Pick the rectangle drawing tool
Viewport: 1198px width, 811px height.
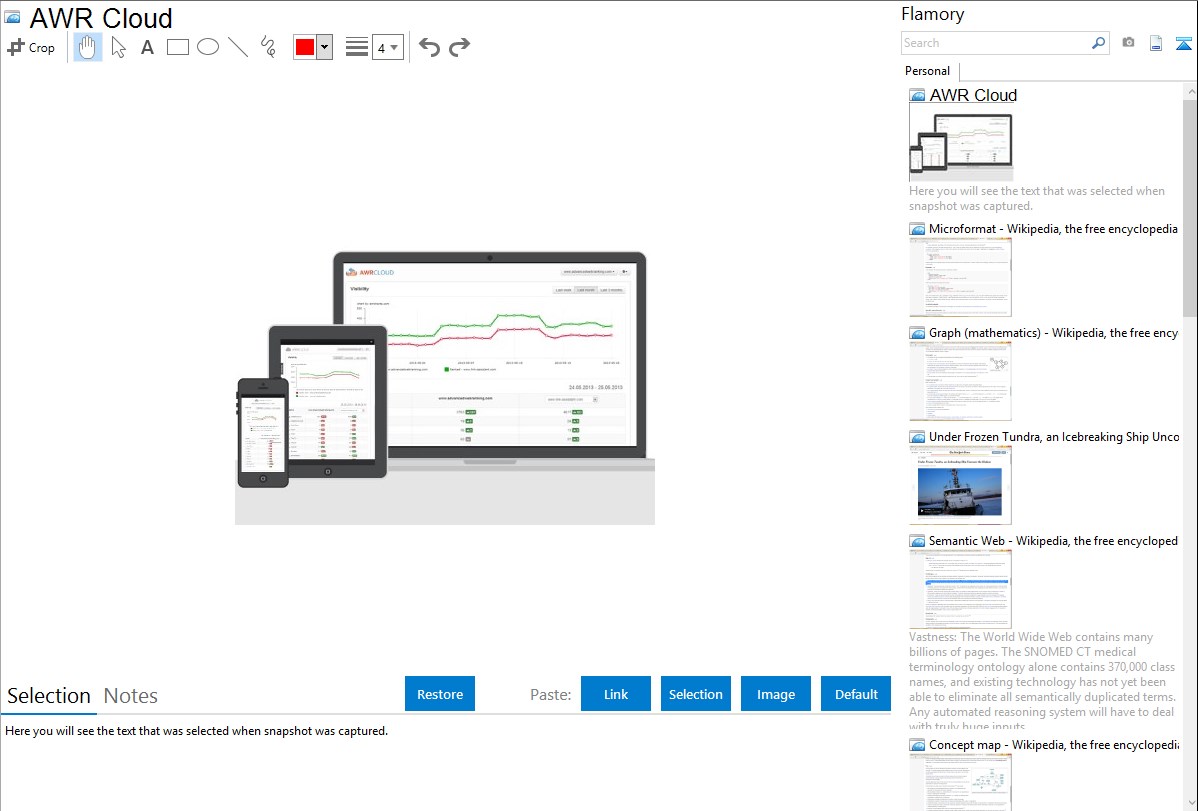pos(177,47)
